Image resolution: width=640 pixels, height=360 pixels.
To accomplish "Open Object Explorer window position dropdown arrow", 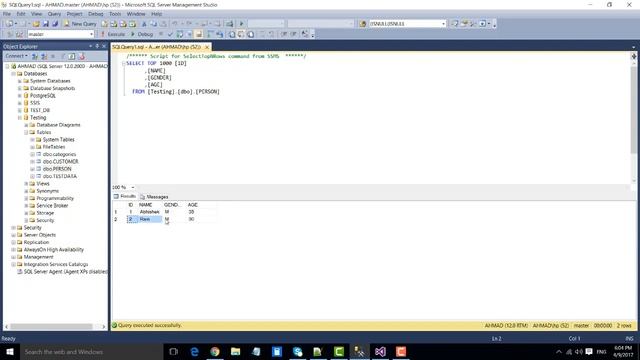I will click(91, 46).
